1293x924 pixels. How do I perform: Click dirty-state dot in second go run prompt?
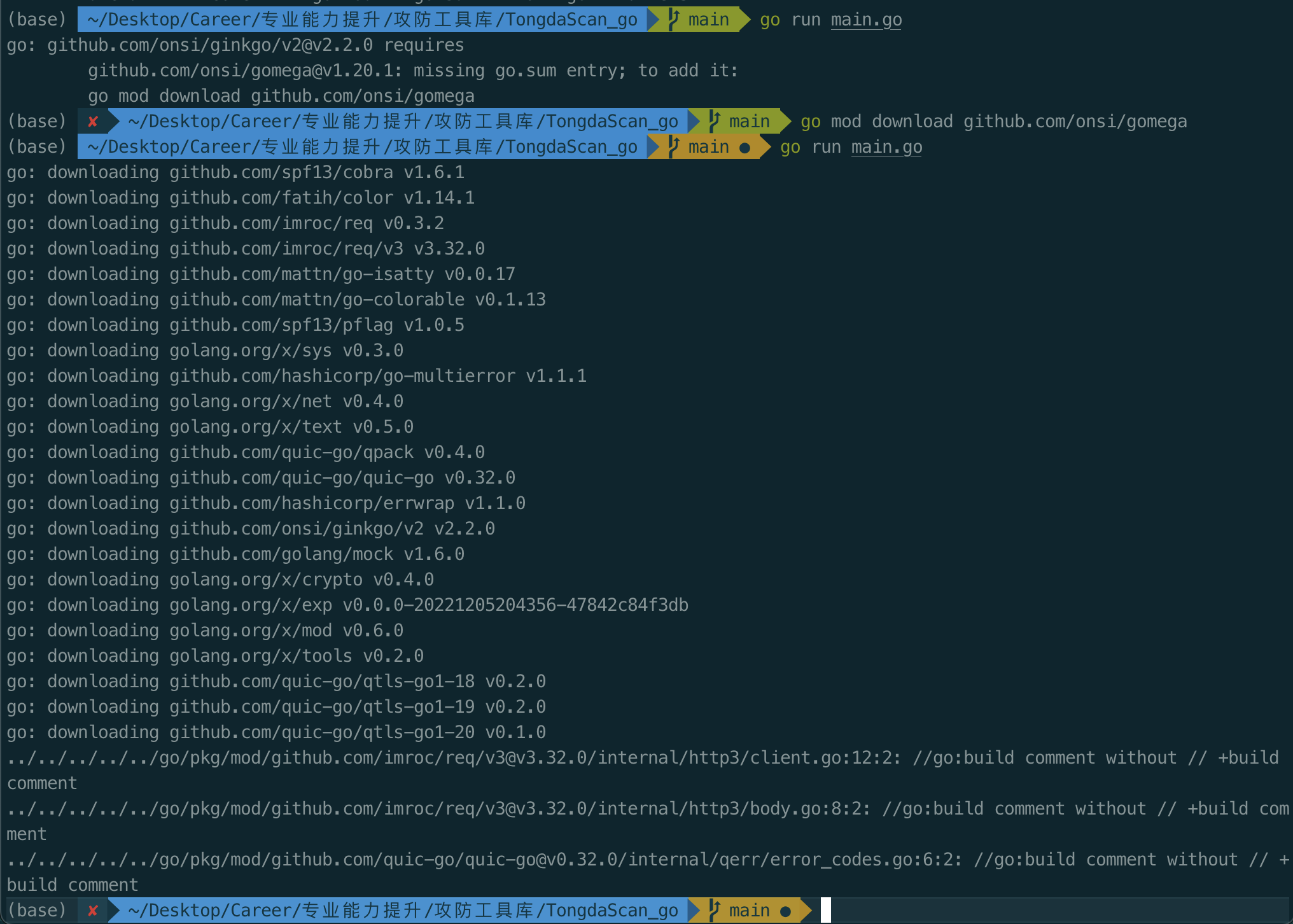(x=744, y=148)
